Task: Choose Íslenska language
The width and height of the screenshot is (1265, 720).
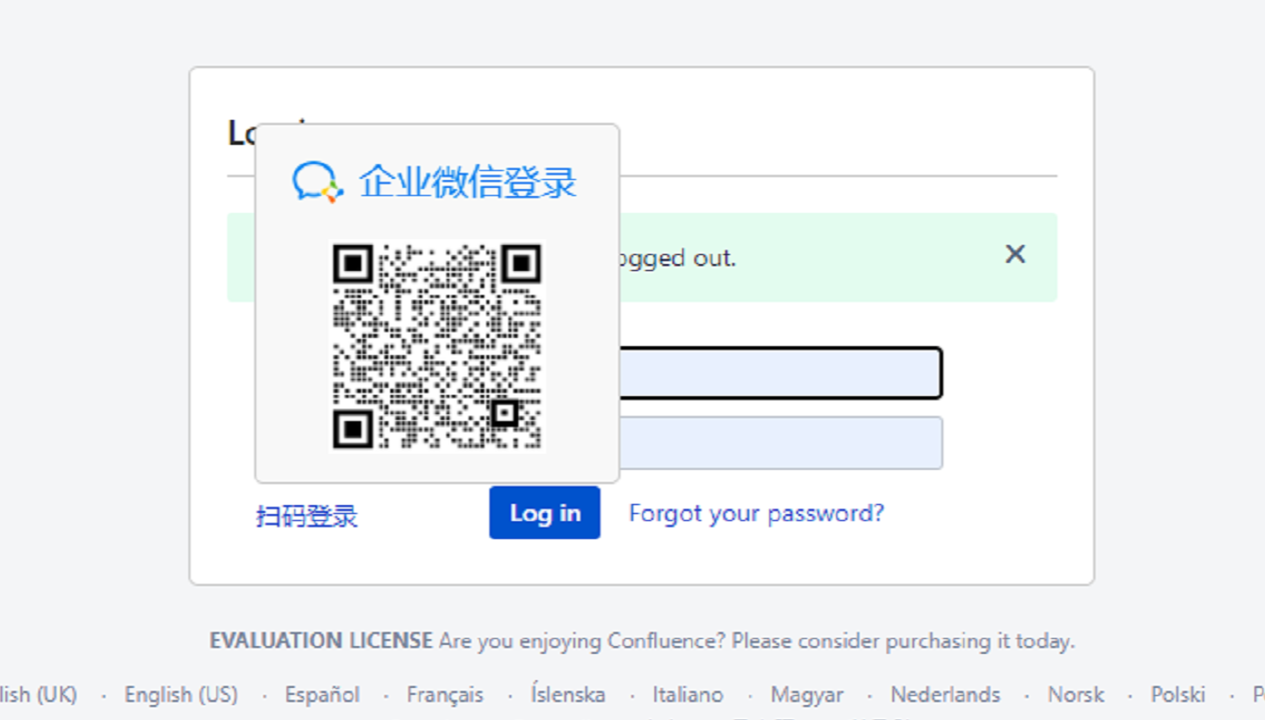Action: pyautogui.click(x=568, y=694)
